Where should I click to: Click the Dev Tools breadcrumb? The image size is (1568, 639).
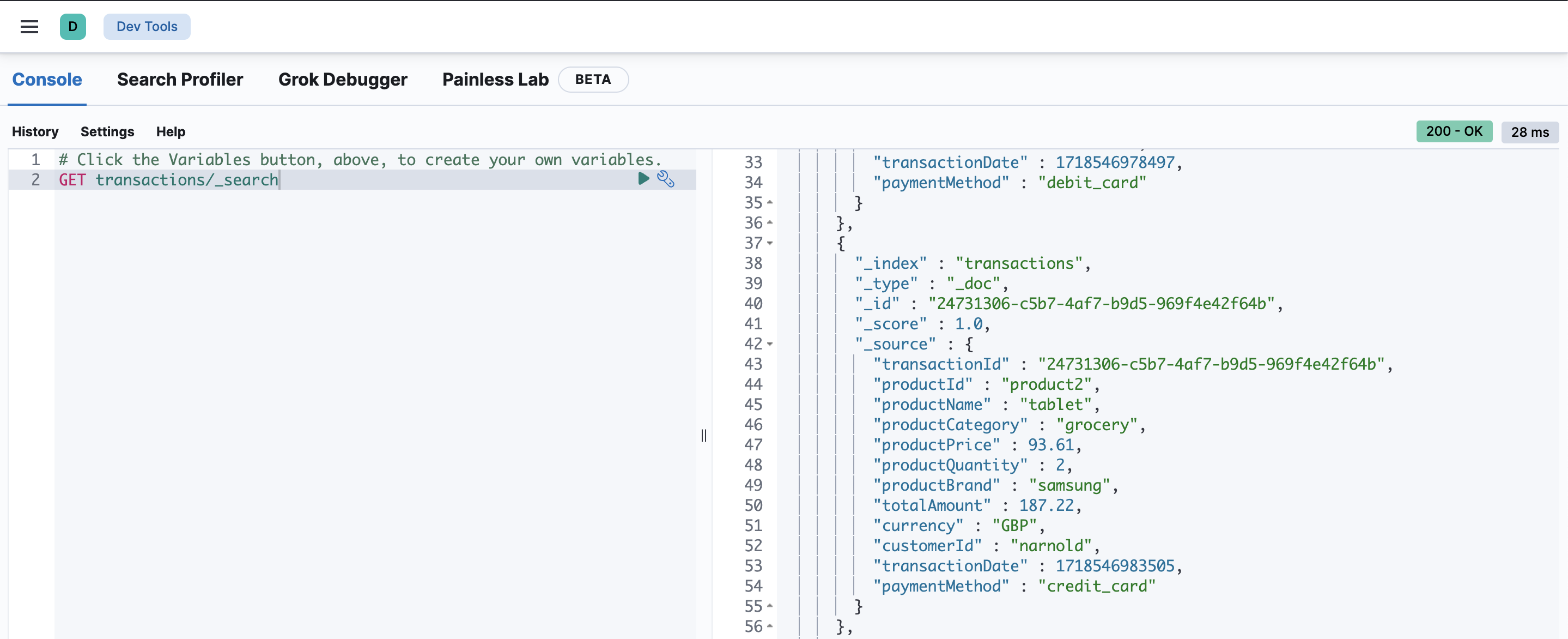click(x=147, y=27)
